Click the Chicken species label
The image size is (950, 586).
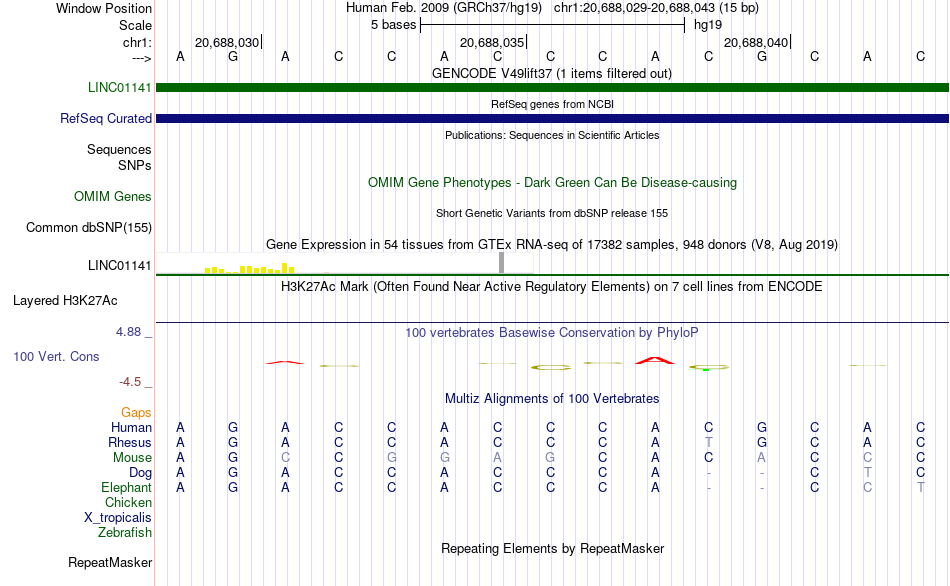click(x=128, y=502)
